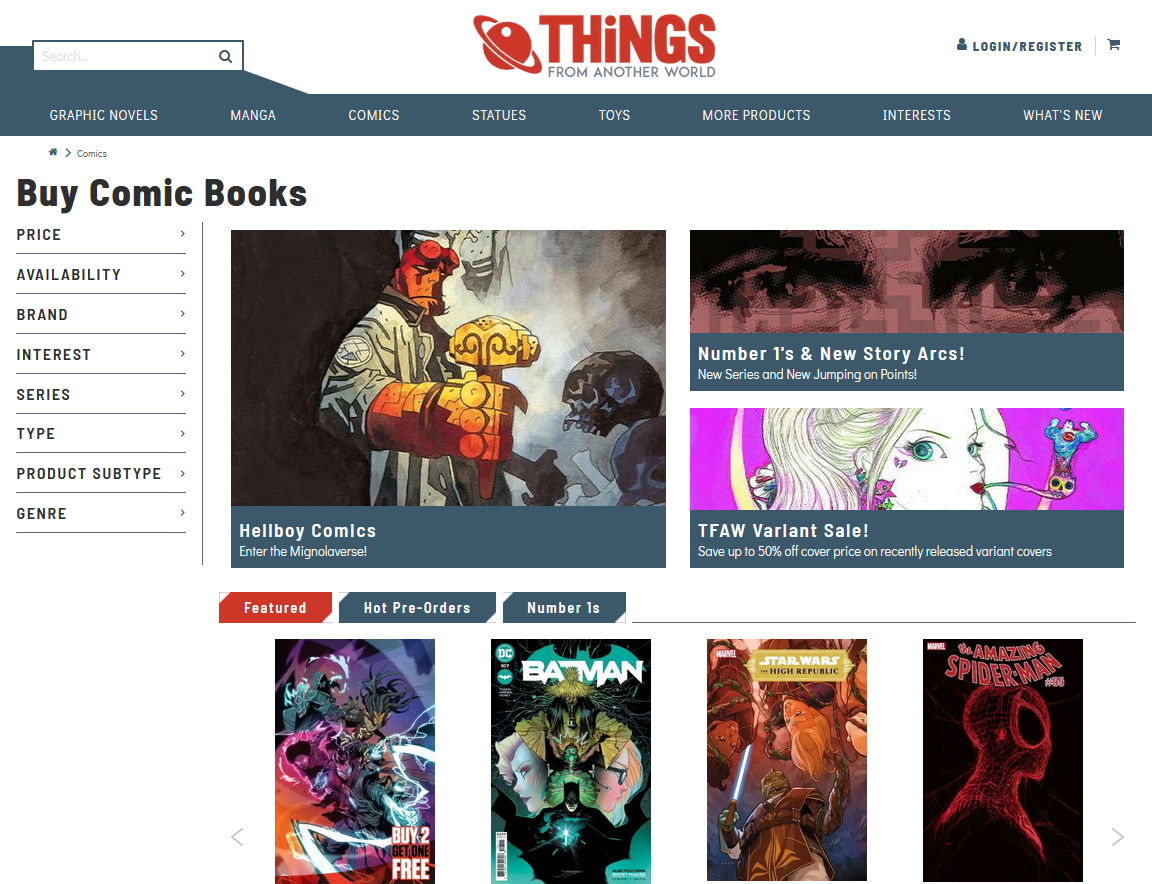Switch to the Number 1s tab
The height and width of the screenshot is (884, 1152).
click(564, 608)
